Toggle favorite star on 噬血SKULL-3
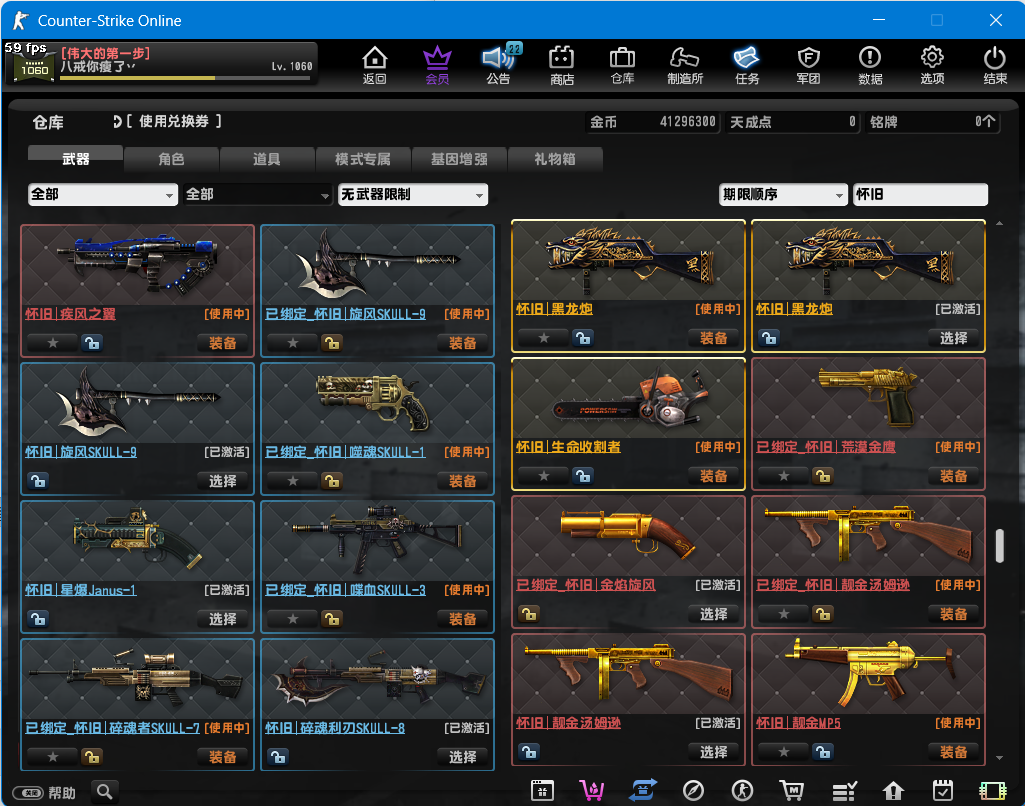The height and width of the screenshot is (806, 1025). pyautogui.click(x=293, y=618)
